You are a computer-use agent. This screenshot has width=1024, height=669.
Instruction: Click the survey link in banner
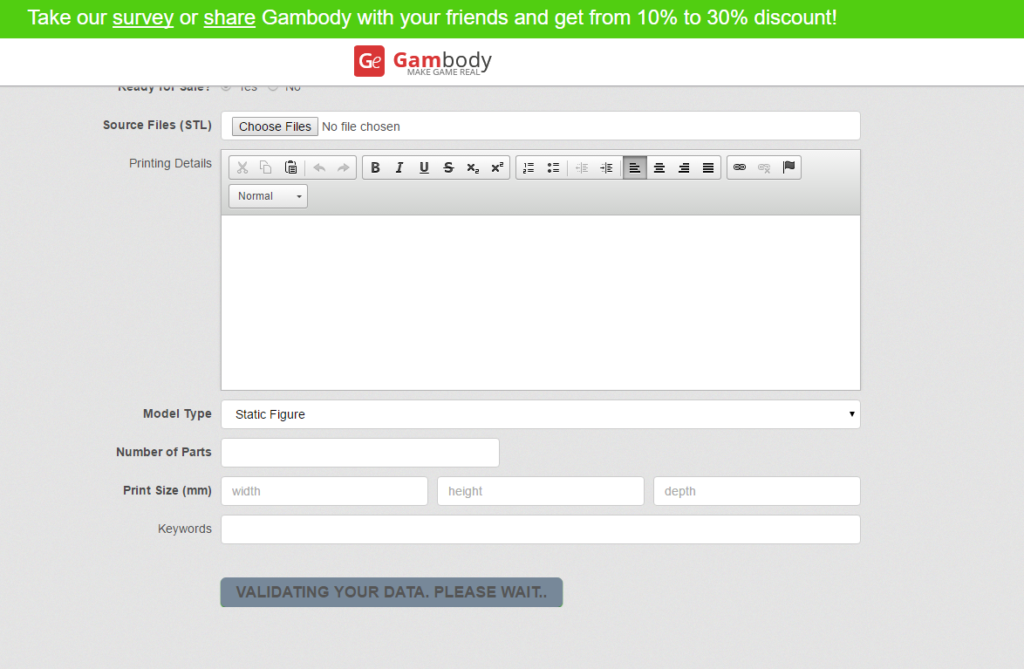coord(143,18)
